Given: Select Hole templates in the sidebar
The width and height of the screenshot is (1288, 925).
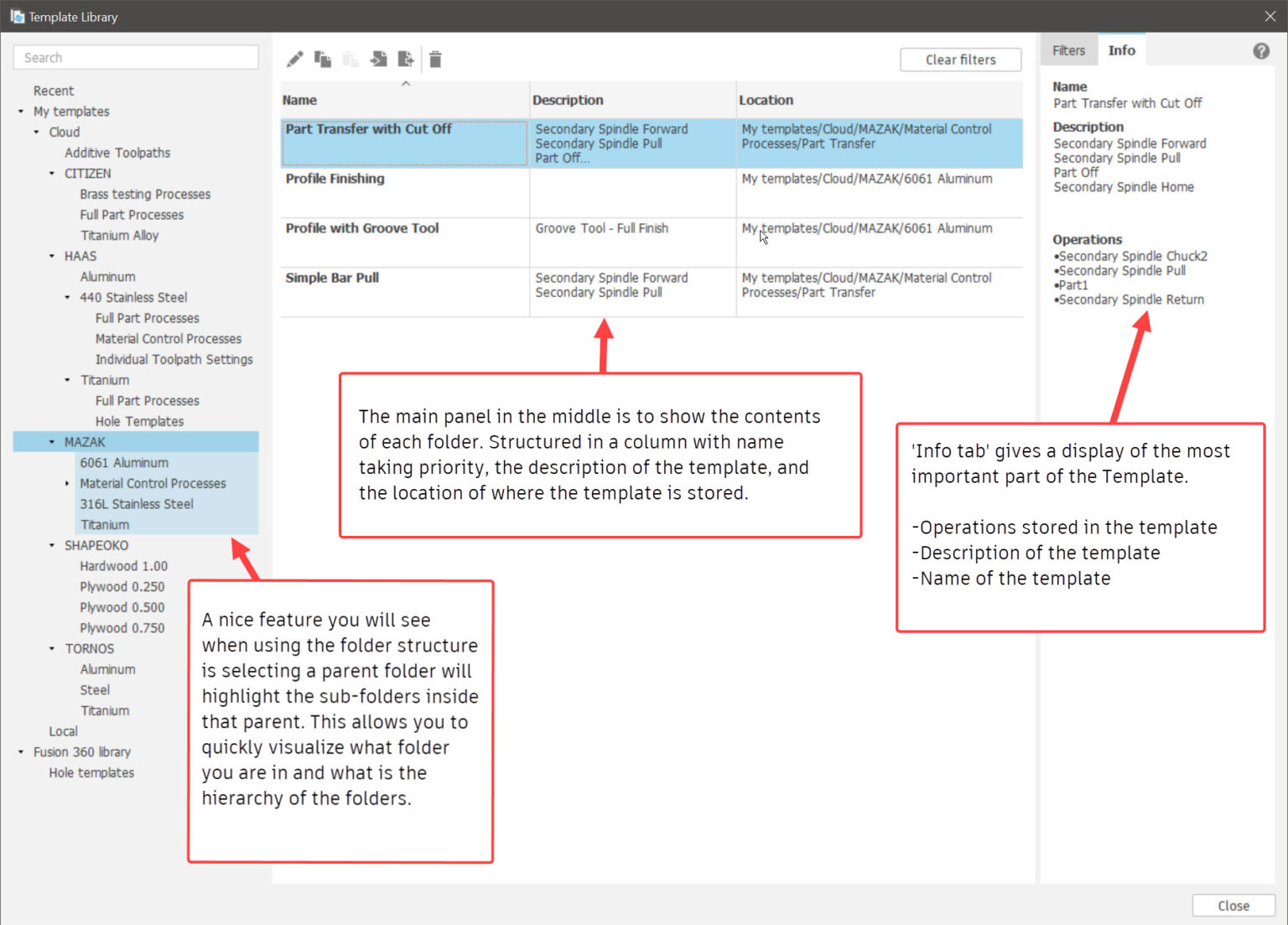Looking at the screenshot, I should point(91,772).
